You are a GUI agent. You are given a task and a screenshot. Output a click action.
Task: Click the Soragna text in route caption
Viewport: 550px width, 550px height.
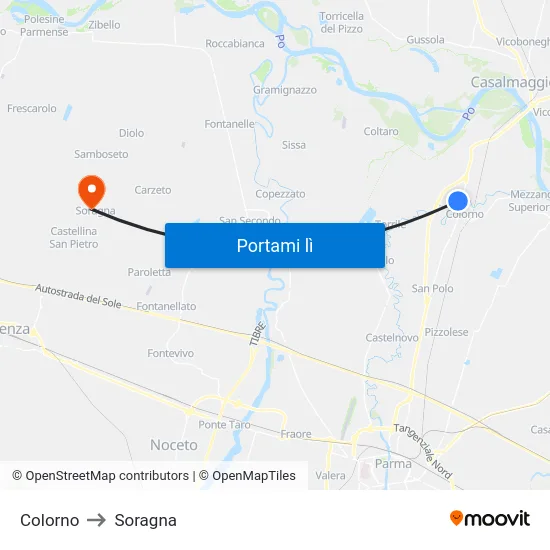point(145,521)
